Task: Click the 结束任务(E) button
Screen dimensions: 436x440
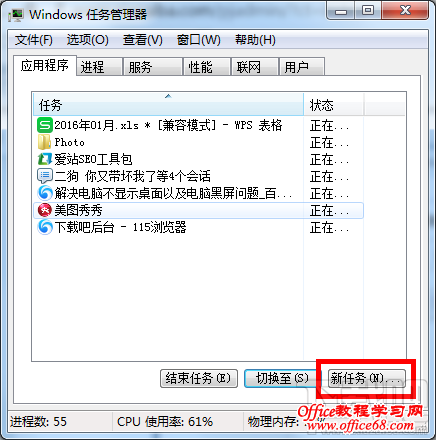Action: point(199,378)
